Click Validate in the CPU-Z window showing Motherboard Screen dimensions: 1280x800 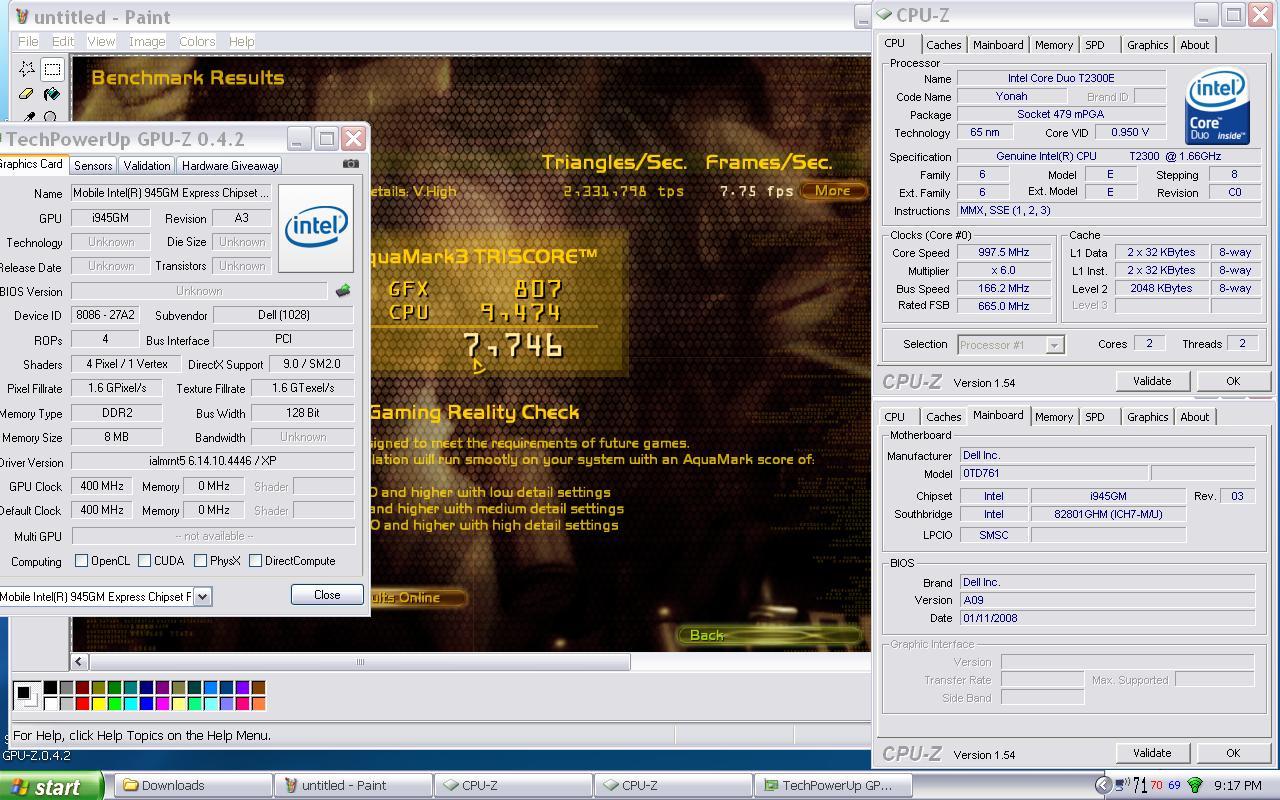[x=1151, y=753]
